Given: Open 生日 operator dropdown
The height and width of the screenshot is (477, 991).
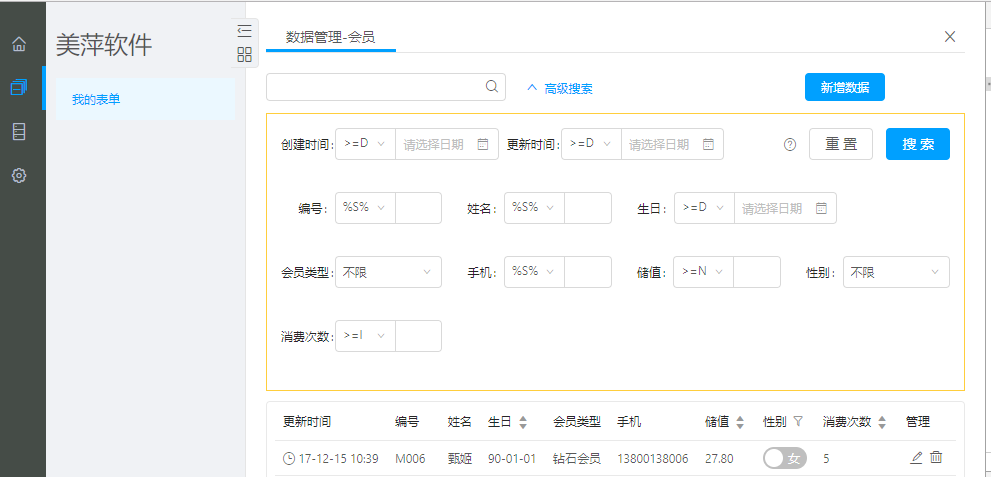Looking at the screenshot, I should (704, 208).
